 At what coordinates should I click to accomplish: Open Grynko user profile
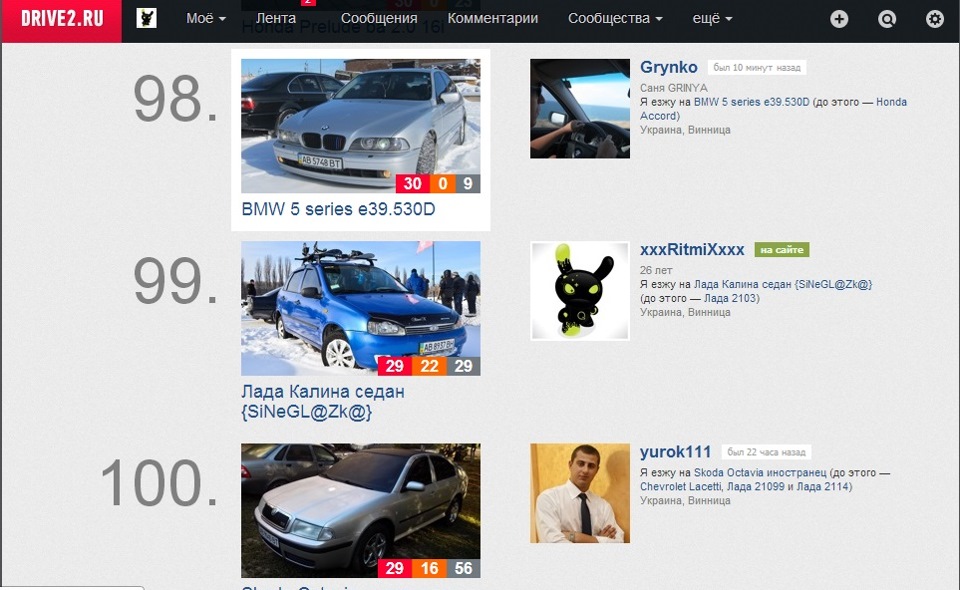pyautogui.click(x=669, y=67)
